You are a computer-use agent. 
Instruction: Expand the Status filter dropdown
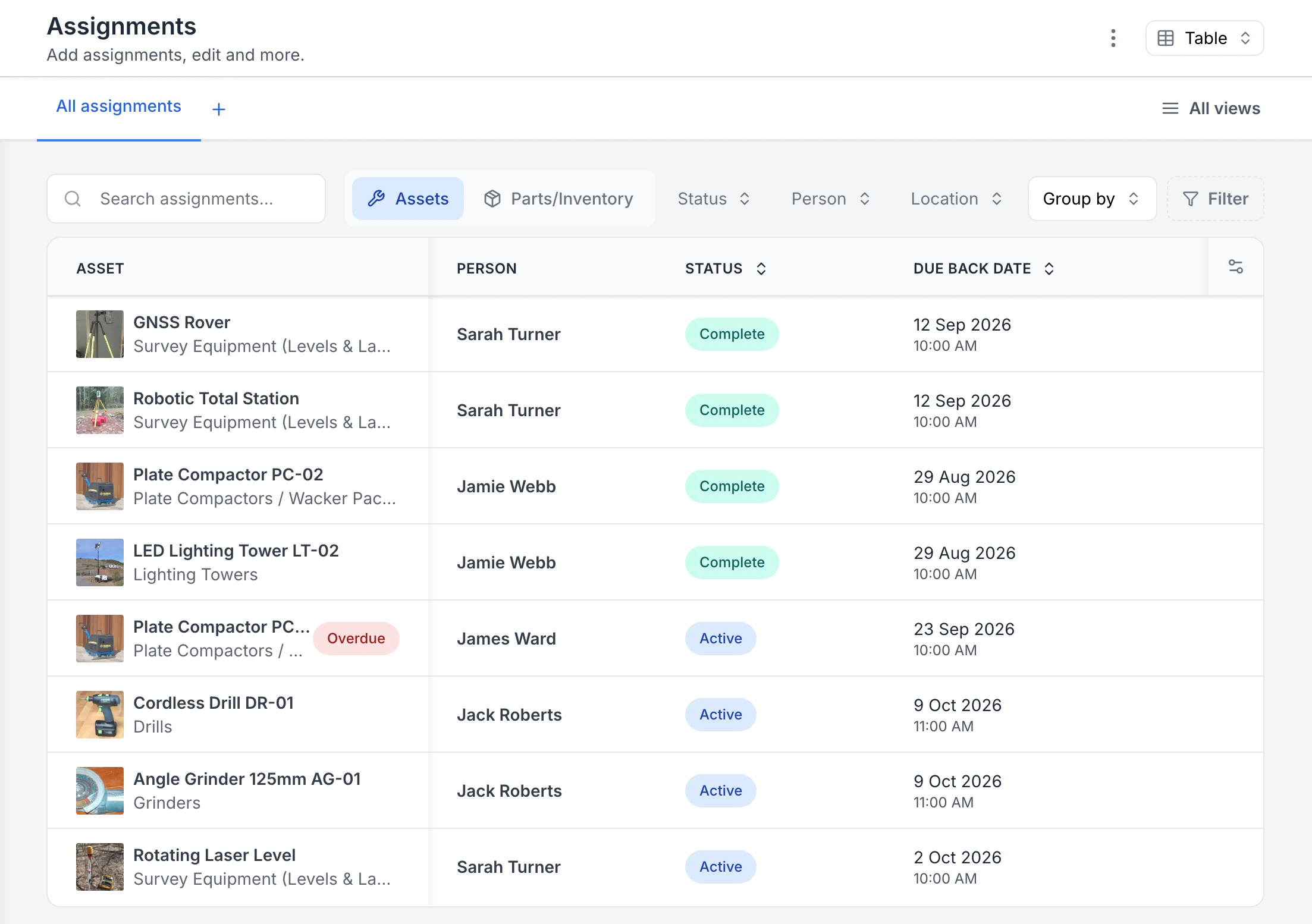(x=714, y=199)
